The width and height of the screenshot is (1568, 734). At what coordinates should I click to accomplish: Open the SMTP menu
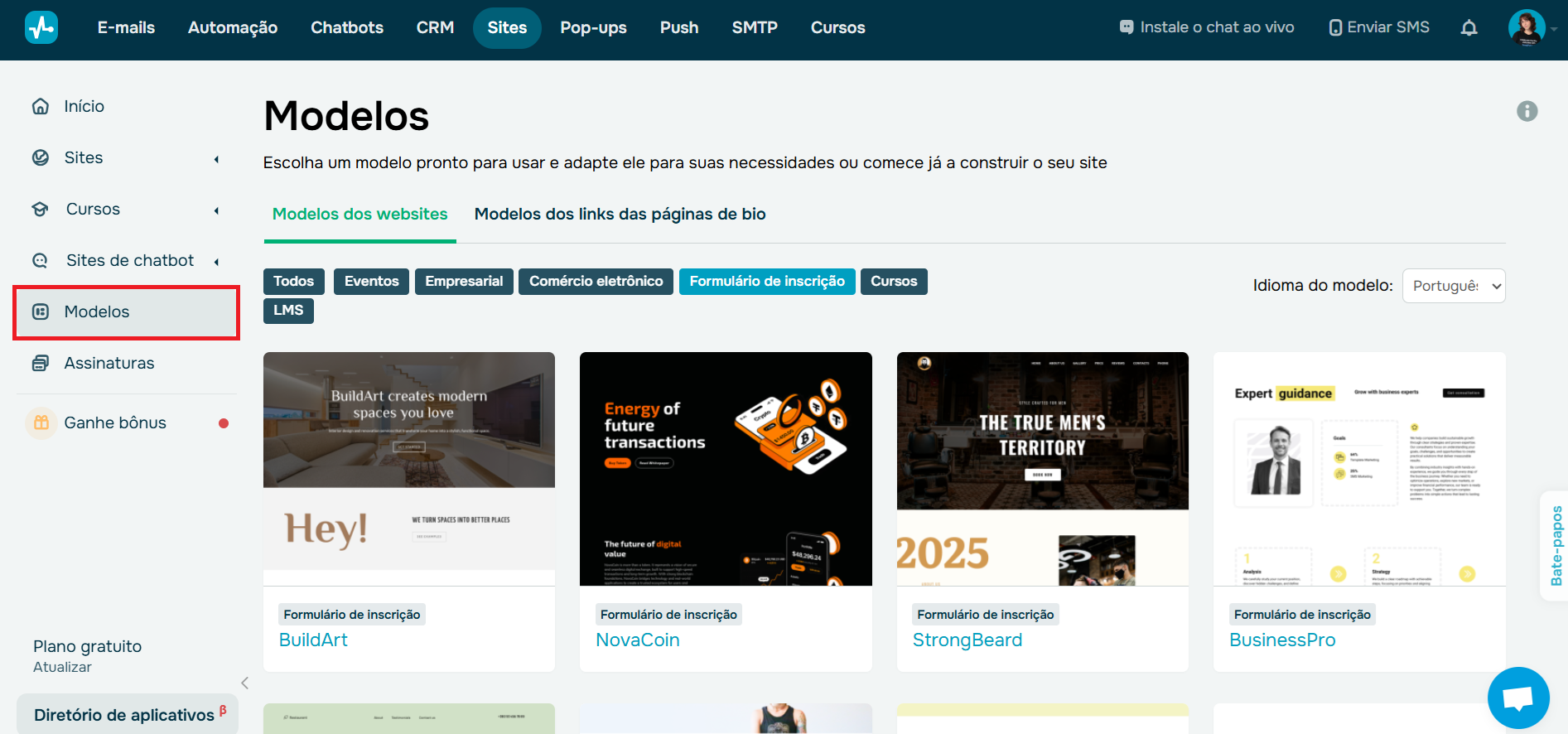click(755, 27)
